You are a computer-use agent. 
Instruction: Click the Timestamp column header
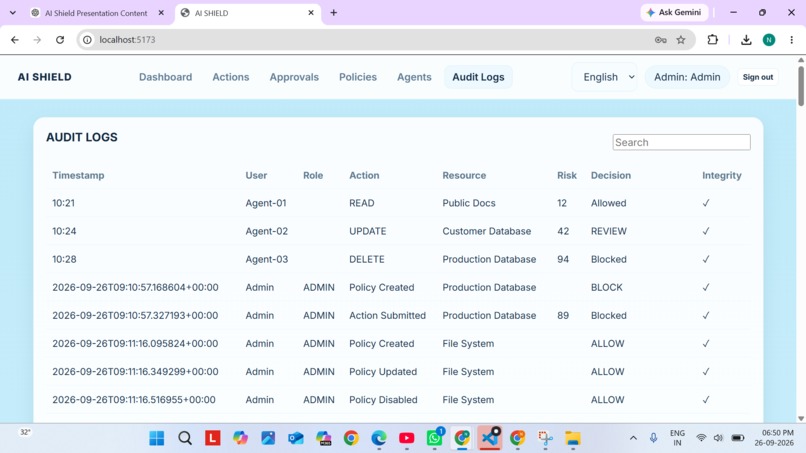(78, 175)
